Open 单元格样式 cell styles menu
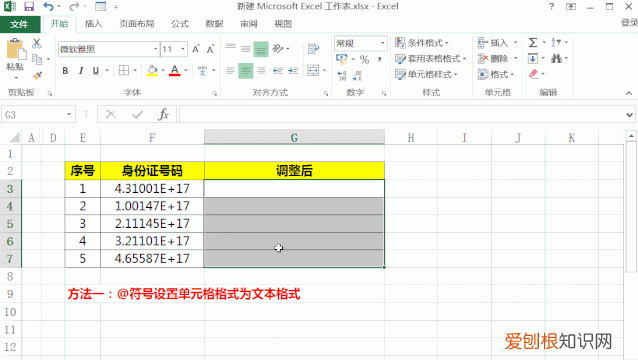638x360 pixels. pos(426,74)
